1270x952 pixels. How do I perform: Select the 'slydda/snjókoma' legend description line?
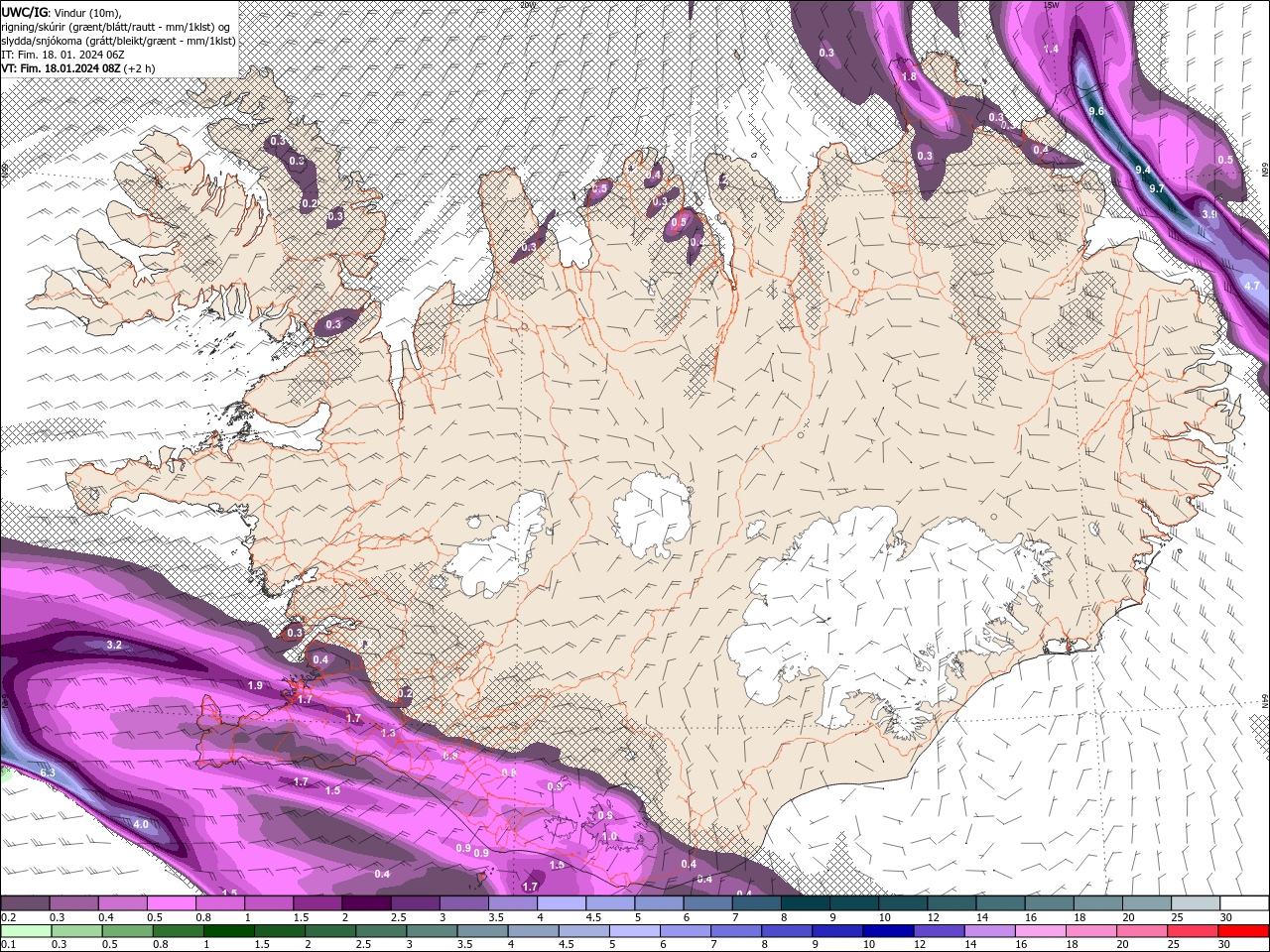pos(118,41)
